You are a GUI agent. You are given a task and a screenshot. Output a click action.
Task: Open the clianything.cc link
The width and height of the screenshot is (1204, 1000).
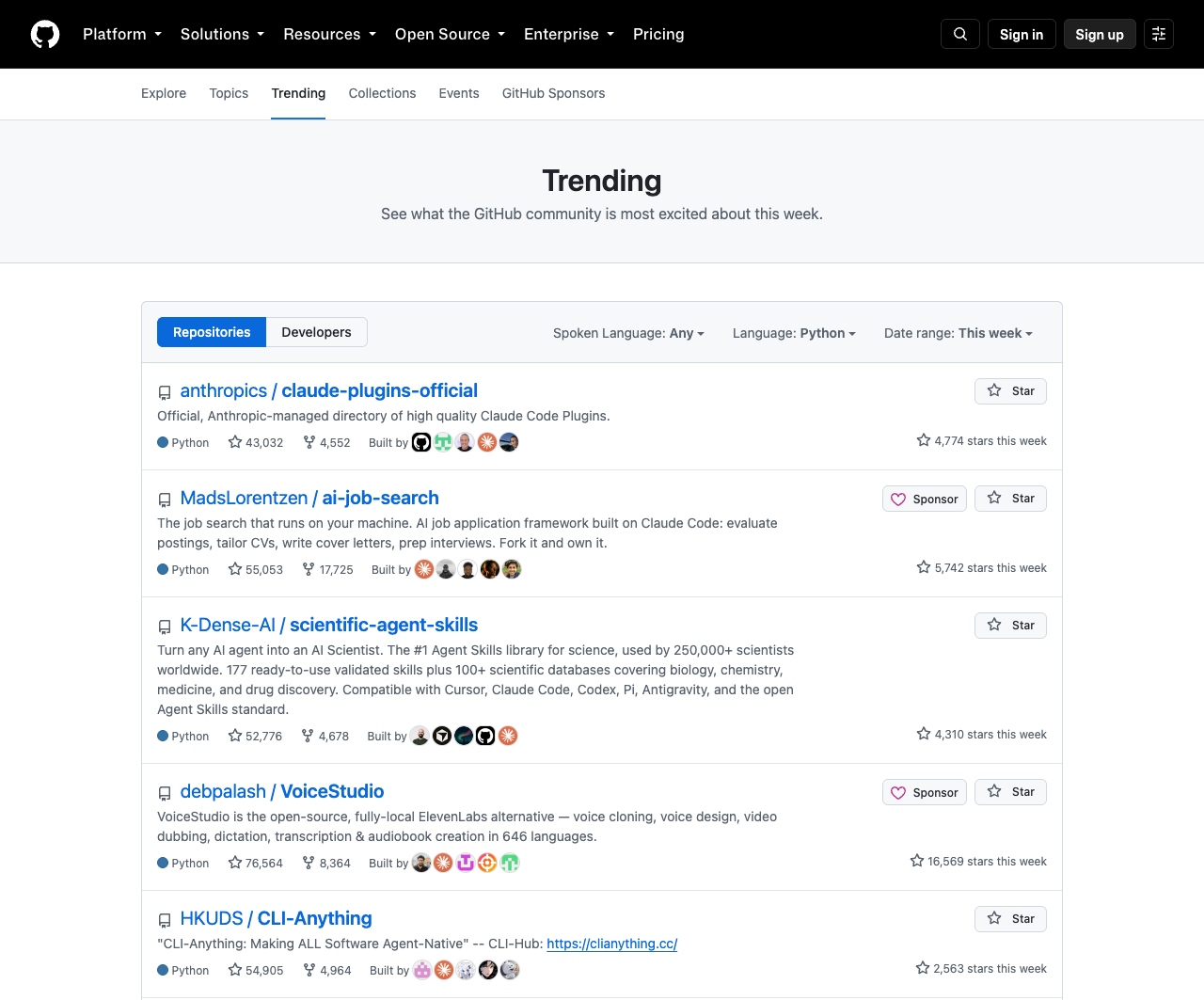[611, 944]
